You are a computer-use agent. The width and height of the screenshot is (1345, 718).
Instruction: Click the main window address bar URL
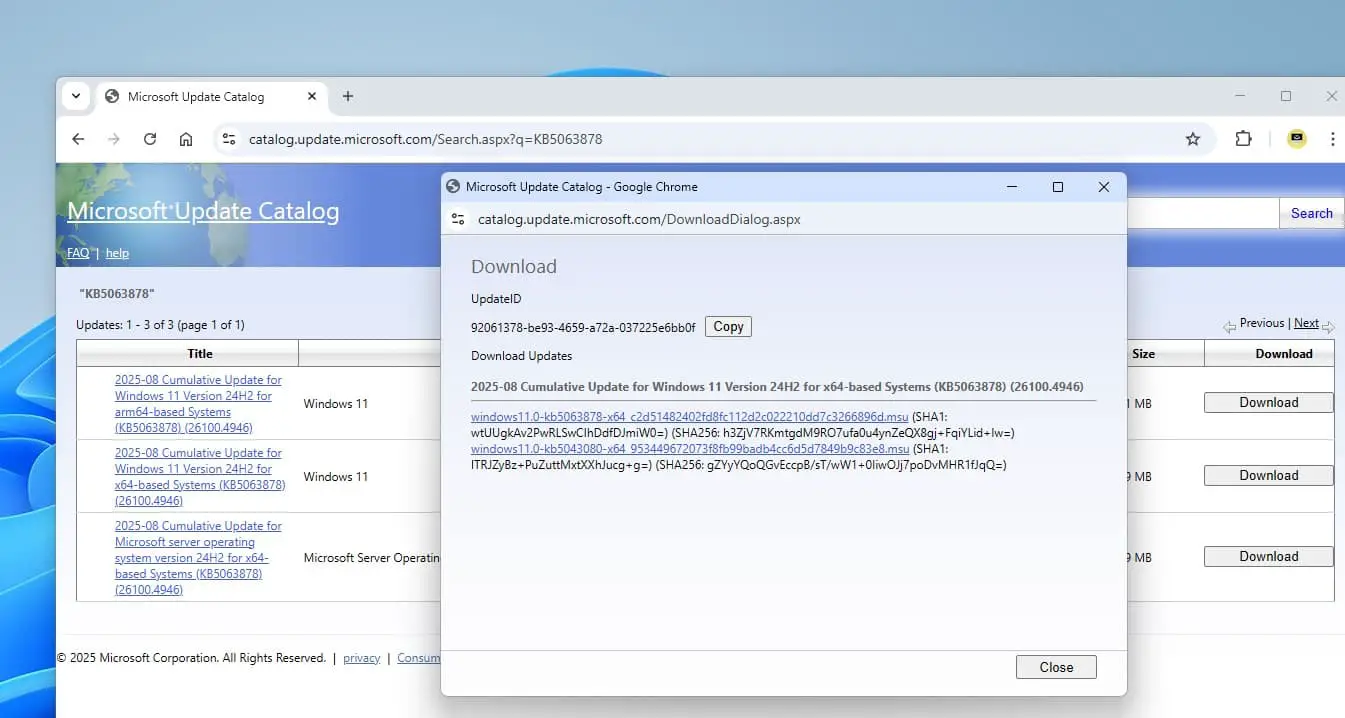pyautogui.click(x=425, y=139)
